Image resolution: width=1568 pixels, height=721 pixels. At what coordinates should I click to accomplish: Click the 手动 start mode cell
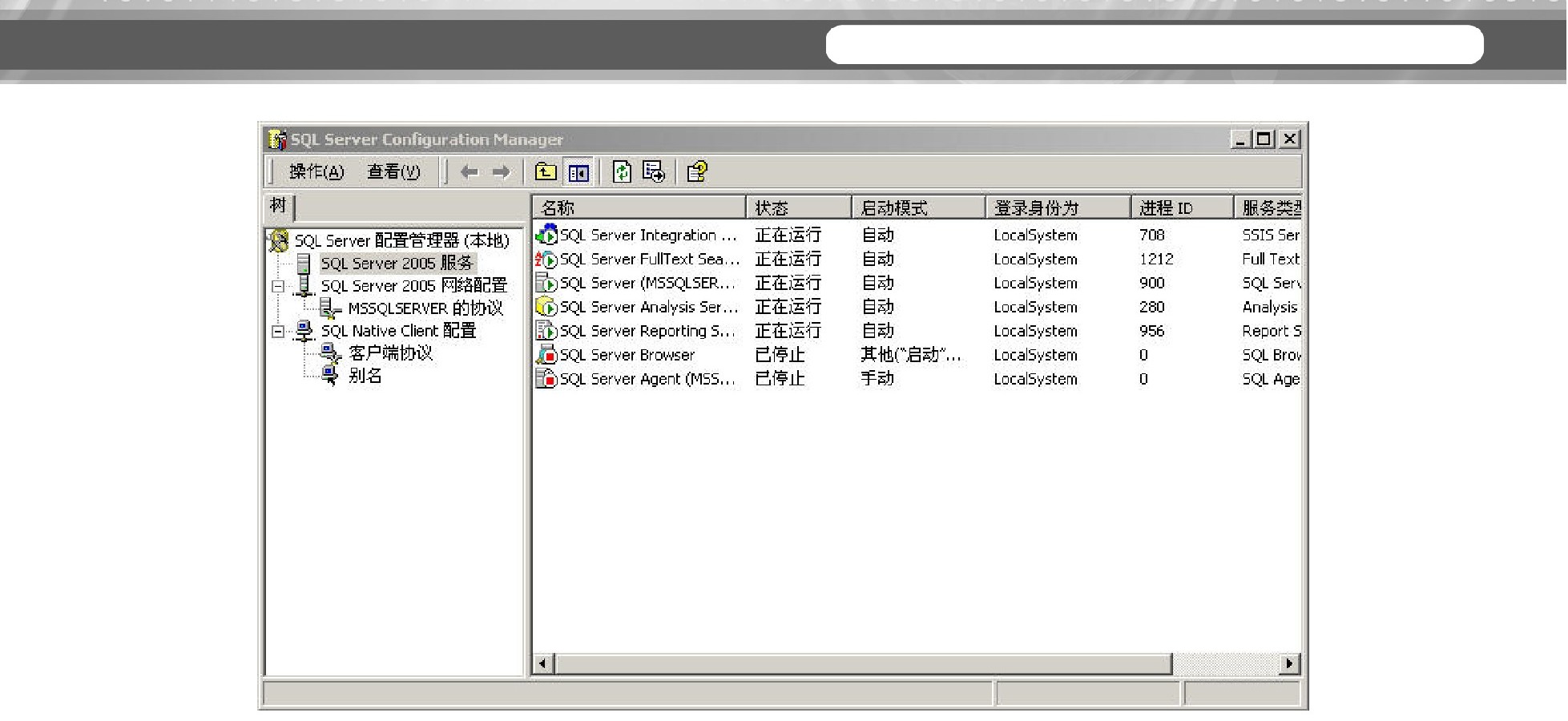[x=877, y=379]
